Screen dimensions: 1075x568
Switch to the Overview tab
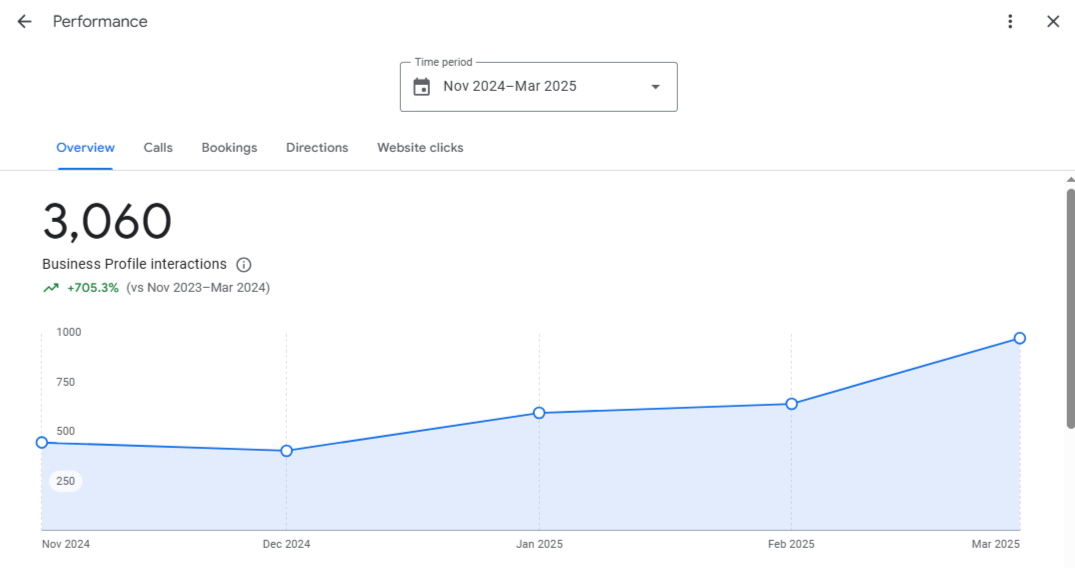[x=86, y=147]
